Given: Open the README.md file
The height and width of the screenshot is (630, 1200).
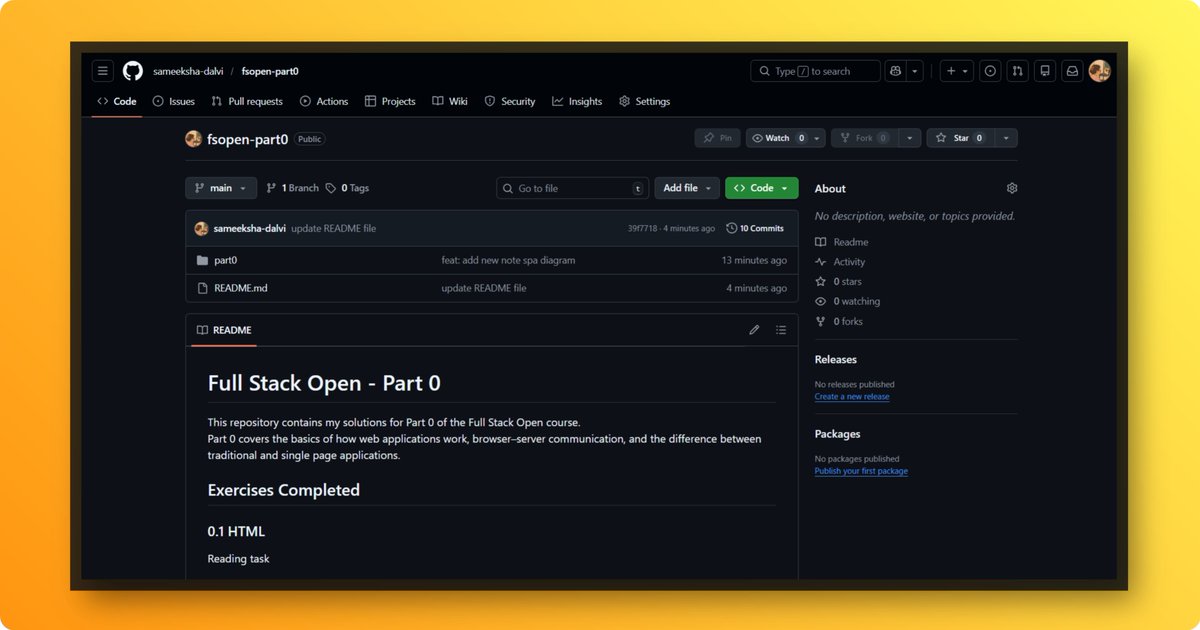Looking at the screenshot, I should coord(241,288).
